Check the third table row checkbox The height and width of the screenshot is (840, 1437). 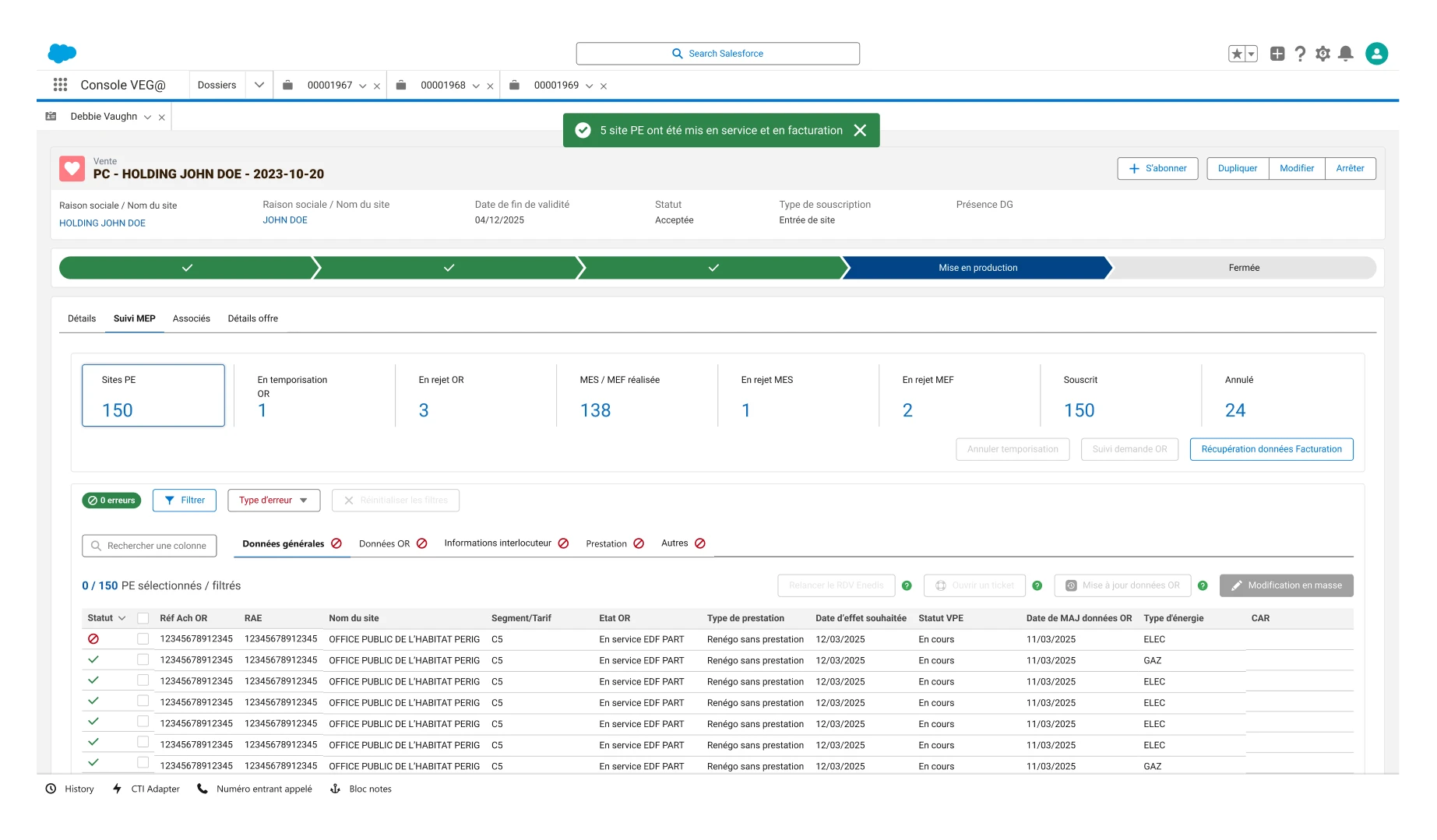143,680
